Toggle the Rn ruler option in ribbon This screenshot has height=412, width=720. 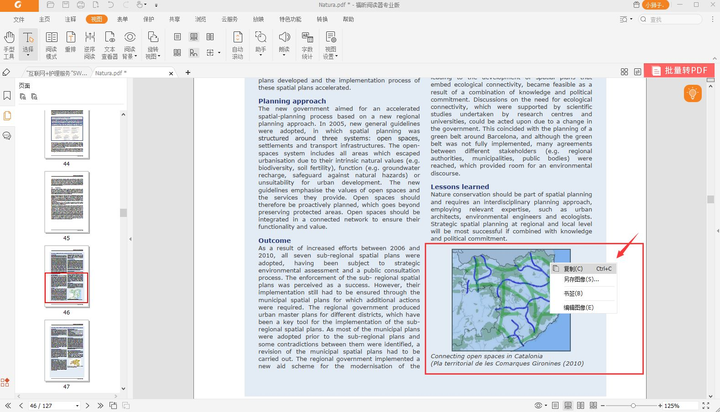pos(194,53)
